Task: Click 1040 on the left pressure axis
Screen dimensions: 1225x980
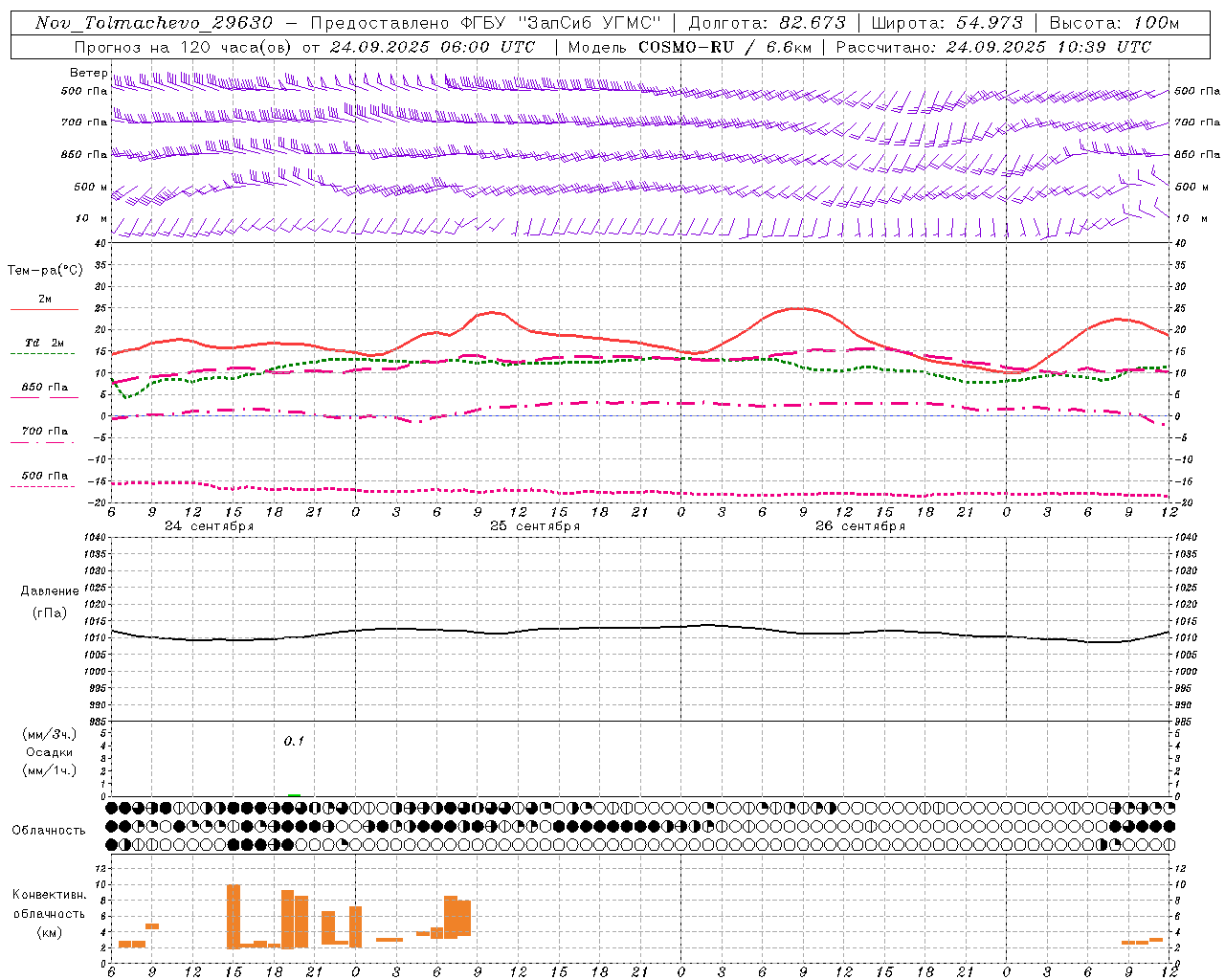Action: pyautogui.click(x=94, y=538)
